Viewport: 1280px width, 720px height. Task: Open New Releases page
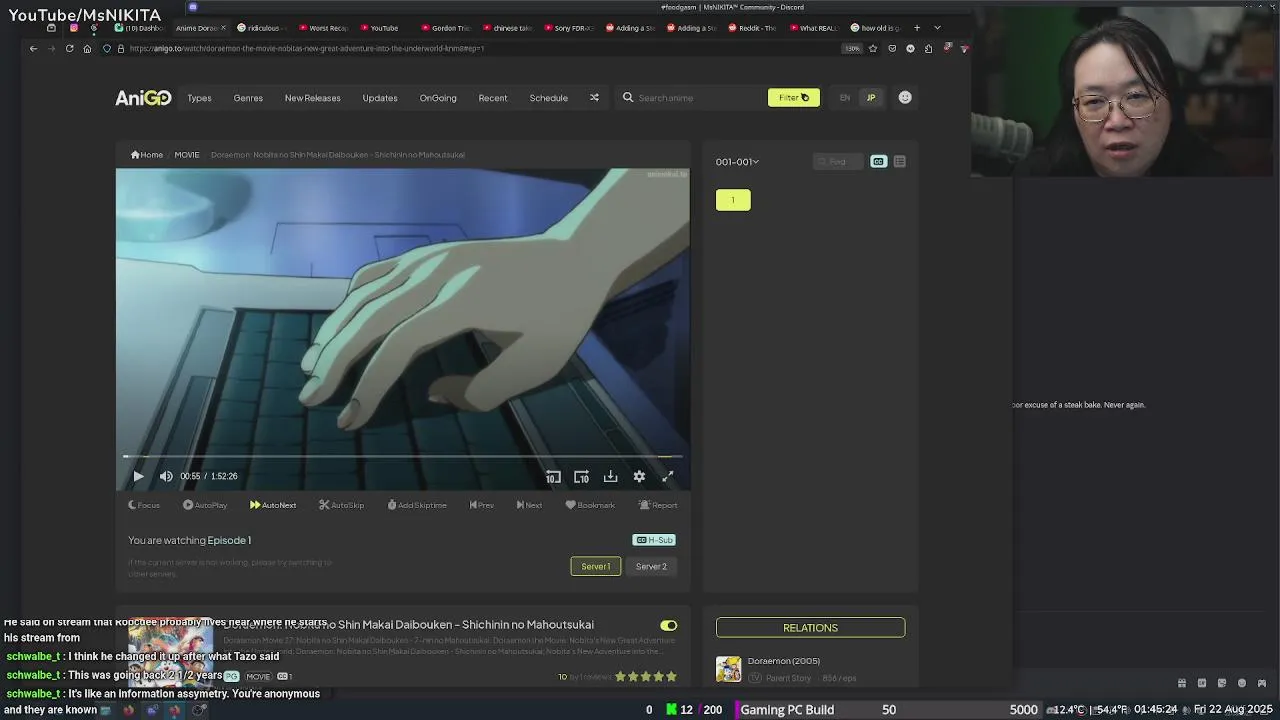[312, 98]
